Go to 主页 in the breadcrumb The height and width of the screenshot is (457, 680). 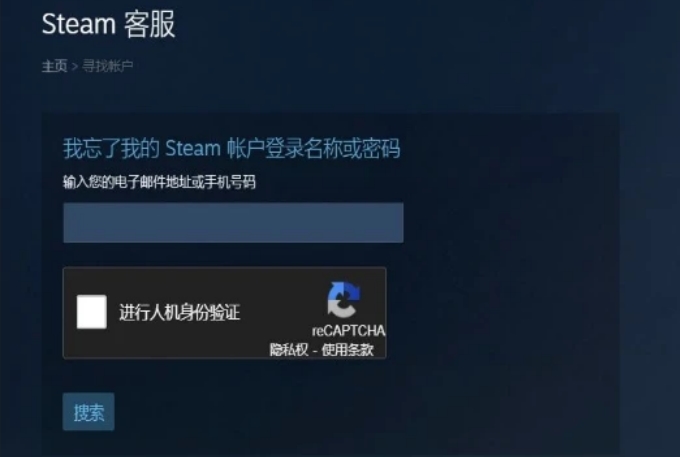coord(55,66)
